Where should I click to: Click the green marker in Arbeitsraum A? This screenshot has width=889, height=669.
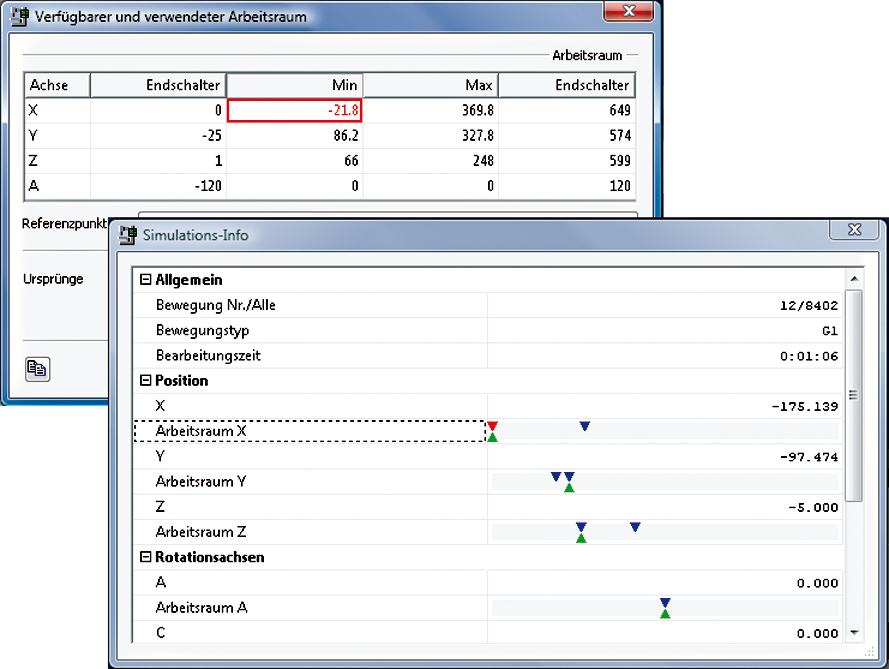[x=665, y=614]
